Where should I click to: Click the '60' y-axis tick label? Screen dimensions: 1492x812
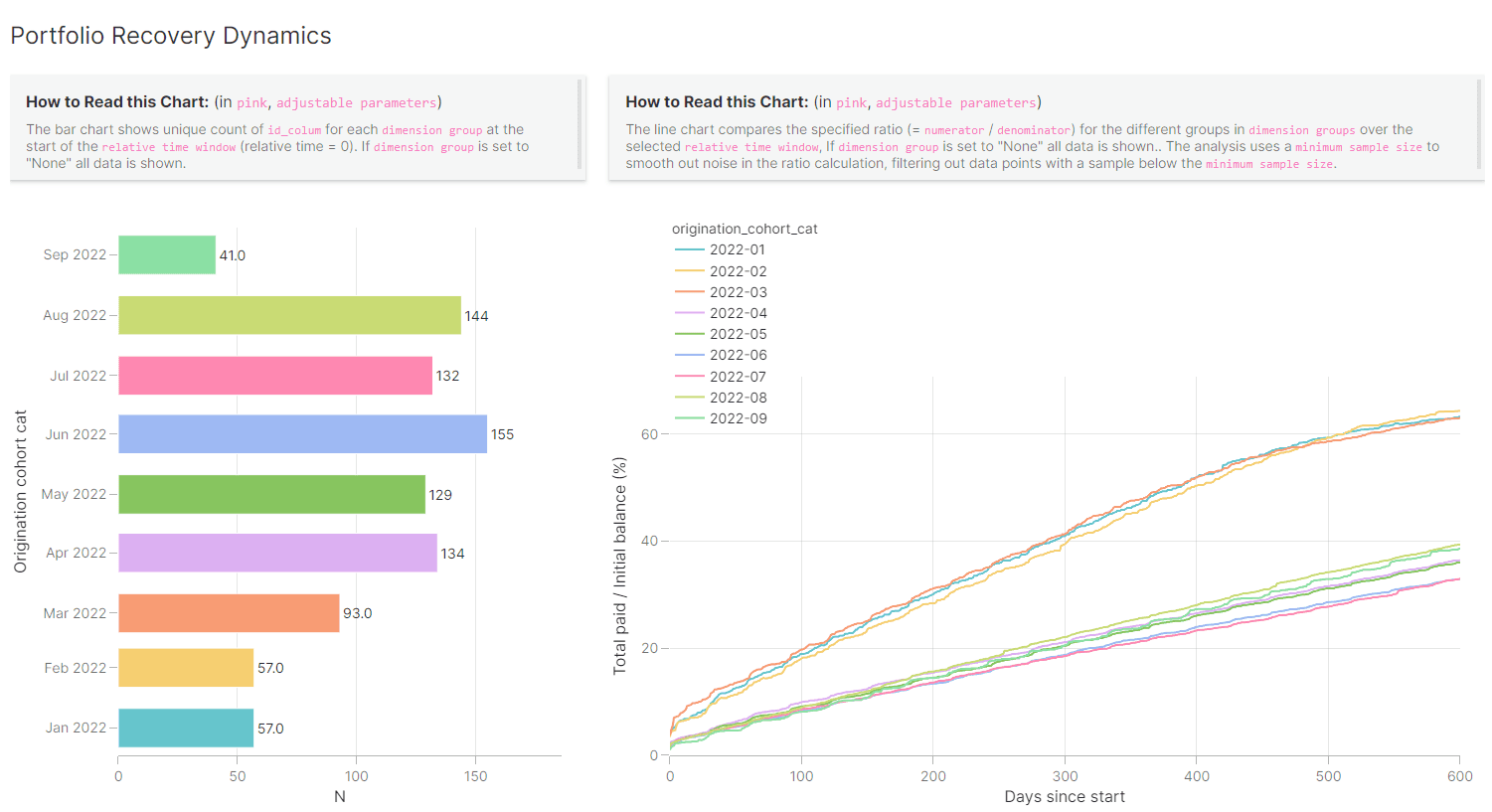click(x=649, y=434)
